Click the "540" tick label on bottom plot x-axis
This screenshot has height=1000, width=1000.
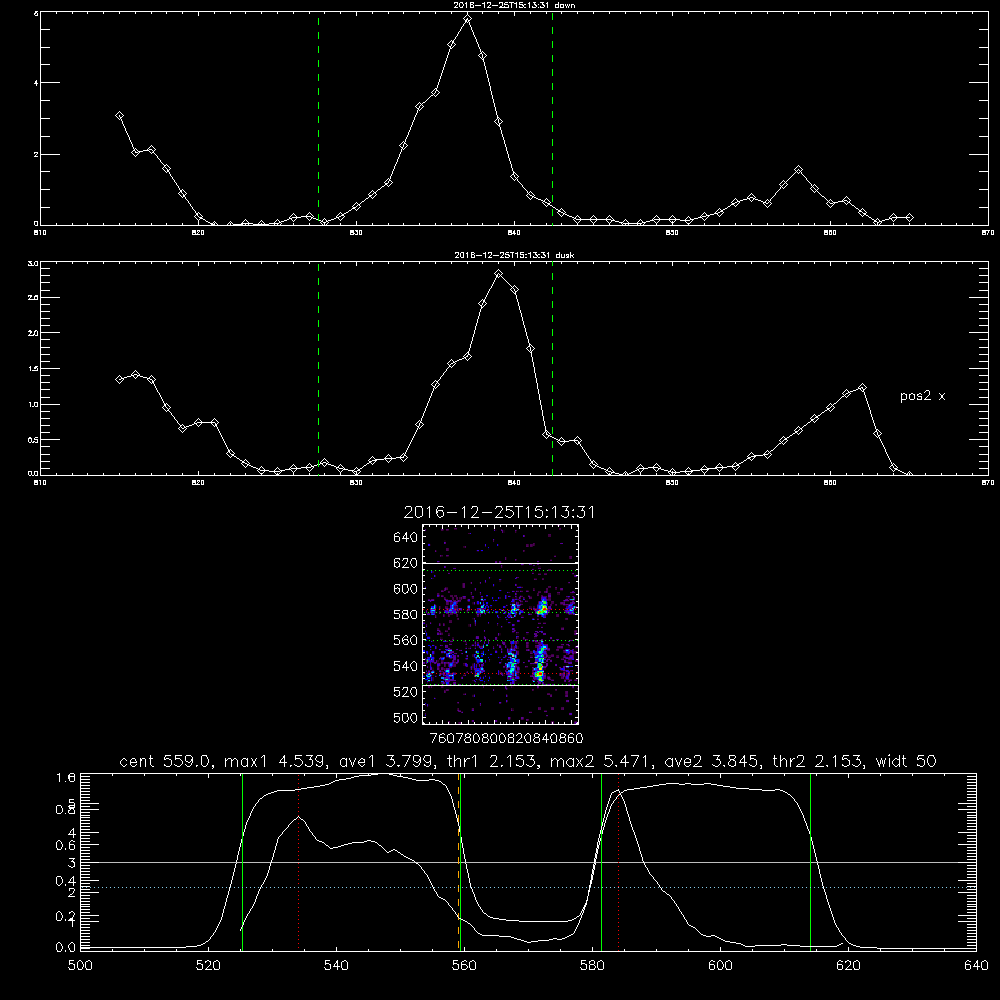click(x=336, y=966)
